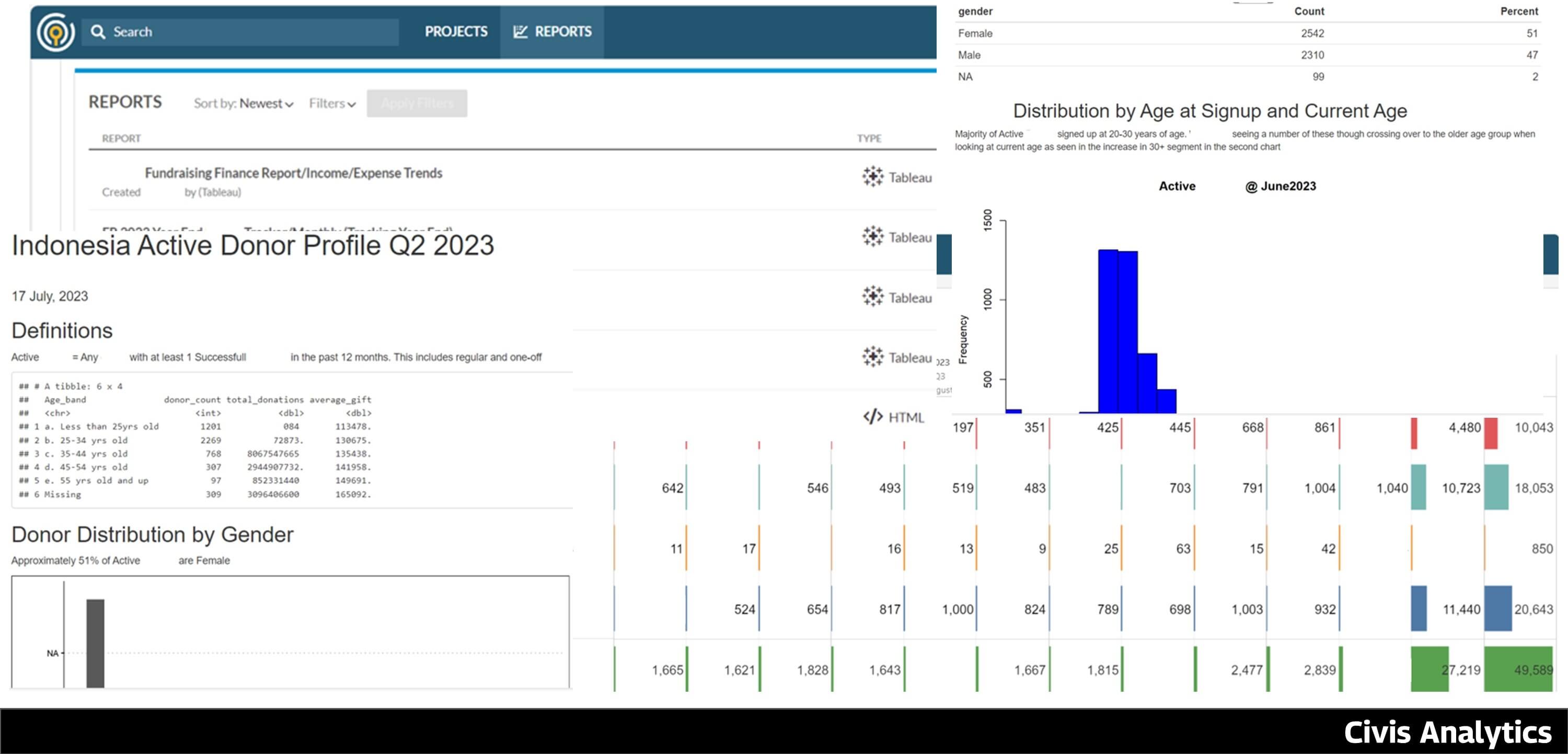
Task: Open Fundraising Finance Report/Income/Expense Trends link
Action: tap(293, 173)
